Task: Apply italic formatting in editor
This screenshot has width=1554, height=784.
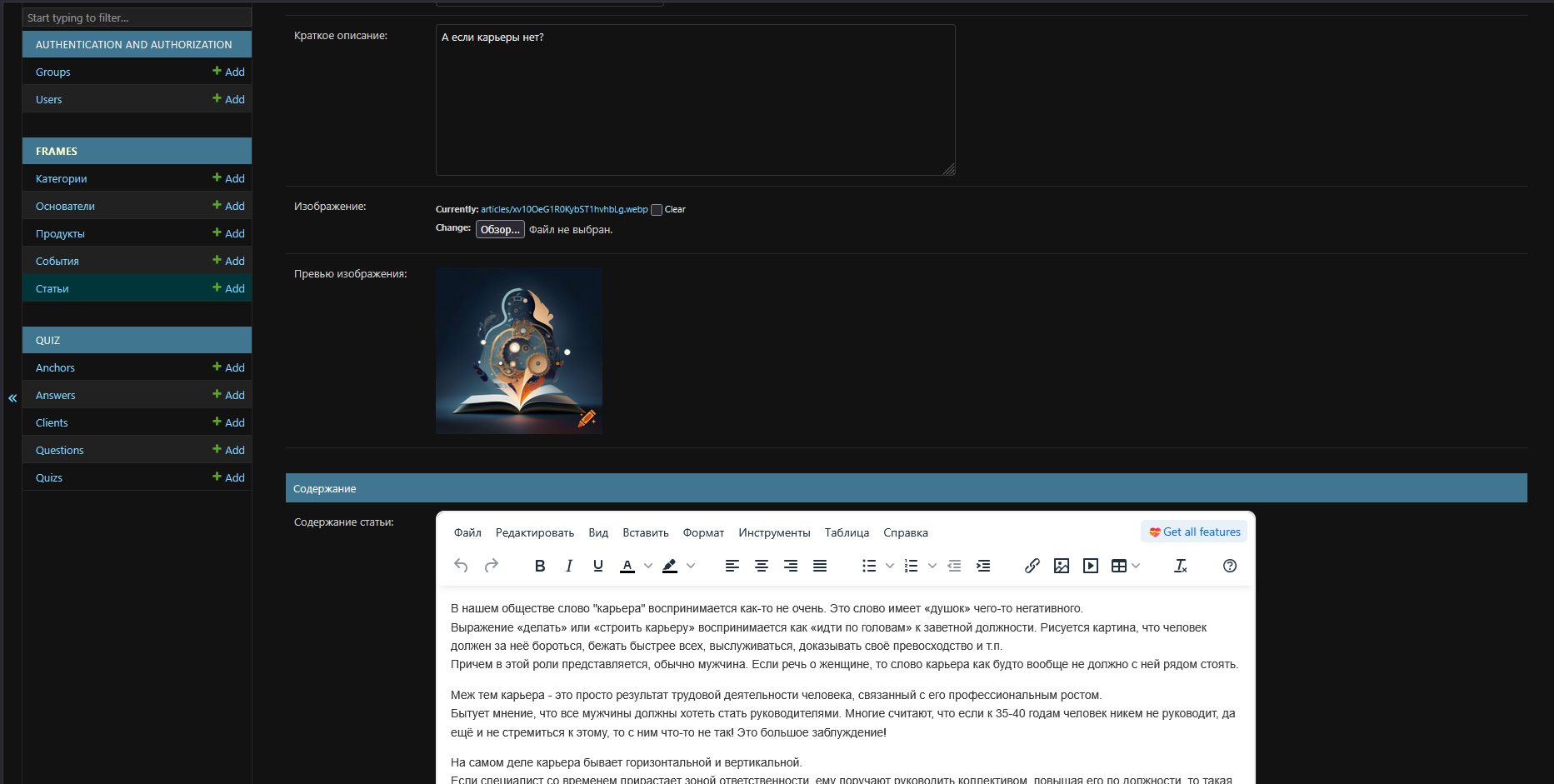Action: (569, 566)
